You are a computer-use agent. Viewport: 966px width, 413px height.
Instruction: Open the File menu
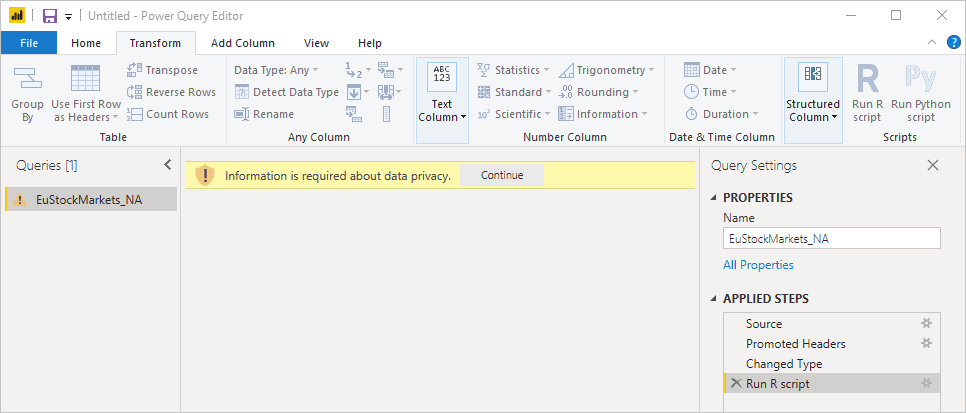pyautogui.click(x=29, y=43)
